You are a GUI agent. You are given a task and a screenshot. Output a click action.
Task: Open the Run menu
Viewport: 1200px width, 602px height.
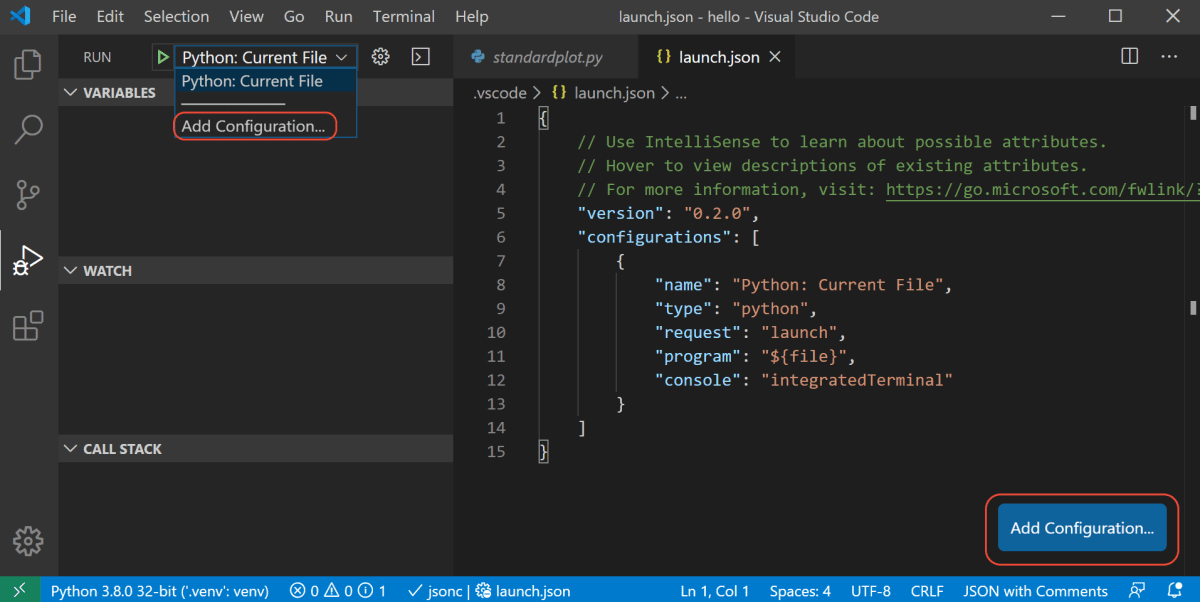(x=338, y=16)
